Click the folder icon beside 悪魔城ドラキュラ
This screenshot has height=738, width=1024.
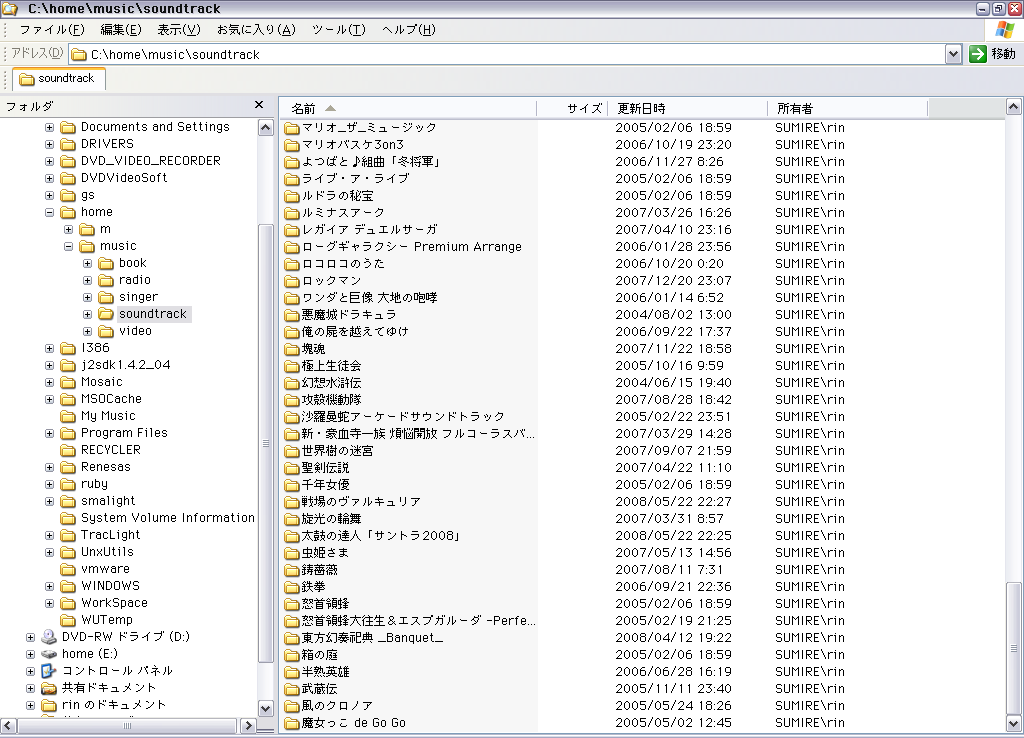click(292, 315)
